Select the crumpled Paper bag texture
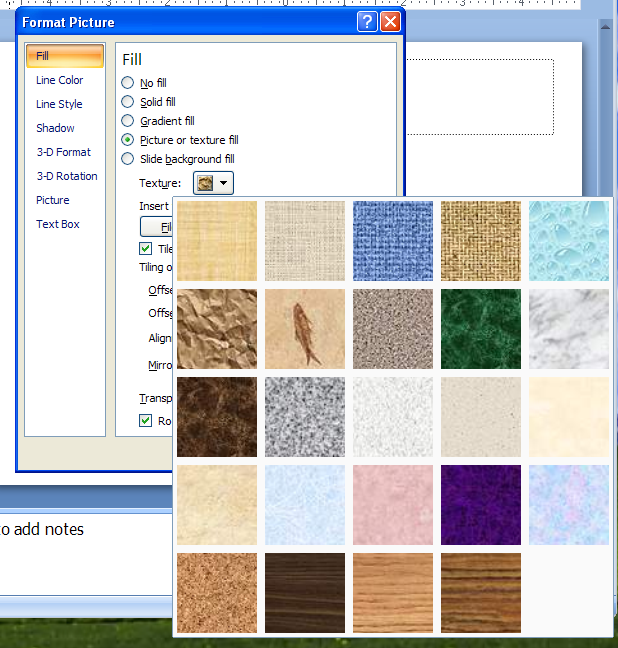 (217, 329)
